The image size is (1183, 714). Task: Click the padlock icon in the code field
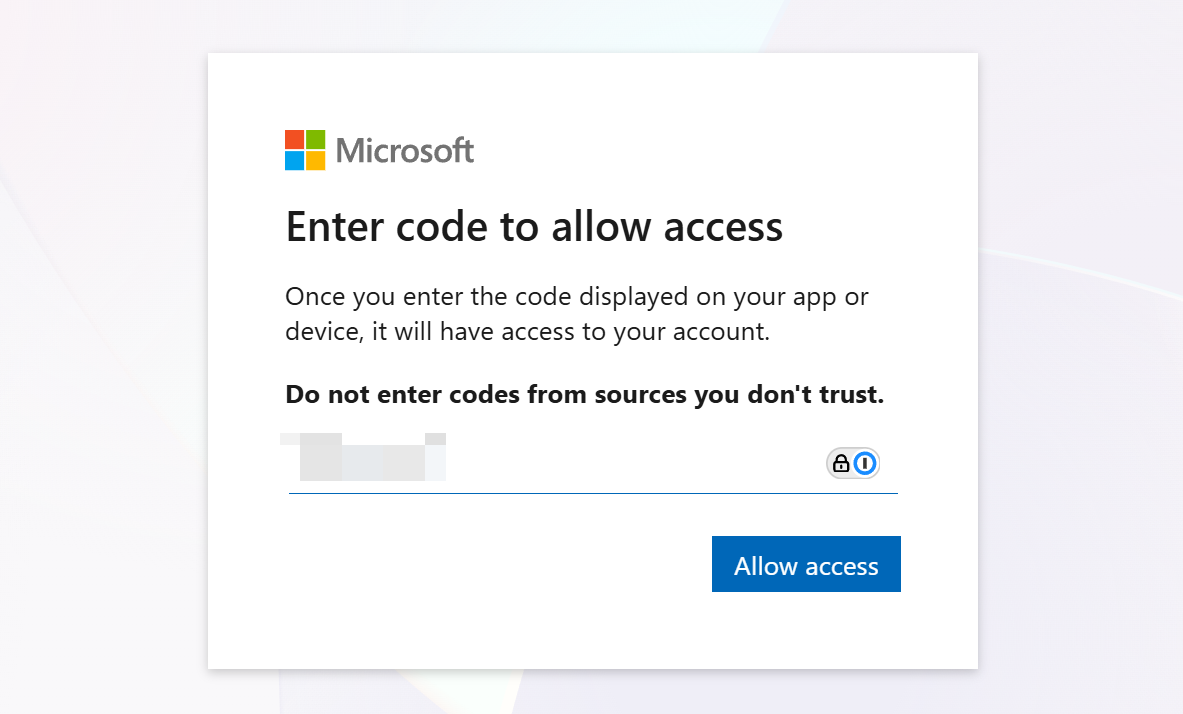pyautogui.click(x=841, y=463)
